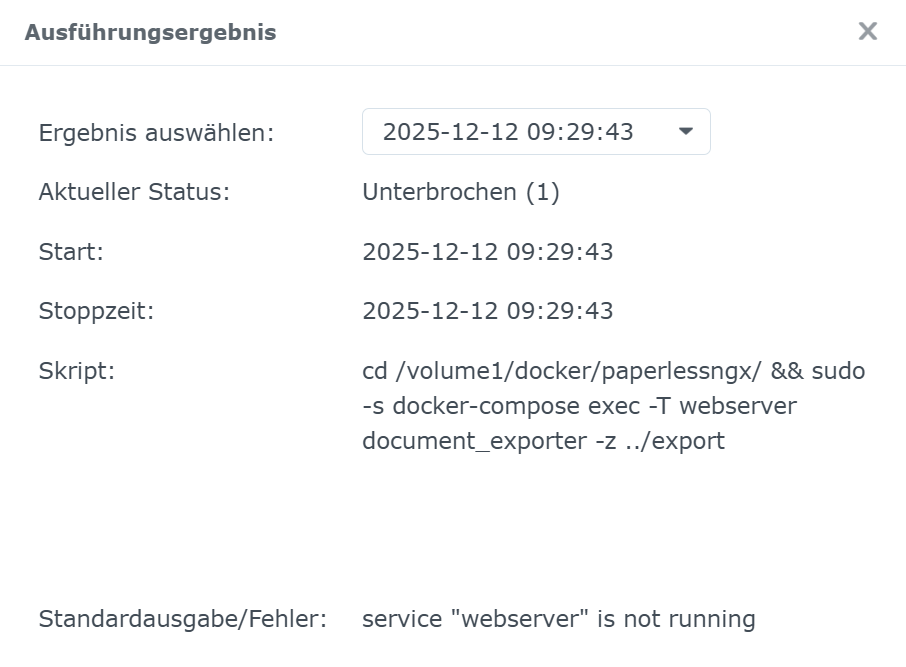Click the Standardausgabe/Fehler label
The image size is (906, 667).
click(x=183, y=619)
